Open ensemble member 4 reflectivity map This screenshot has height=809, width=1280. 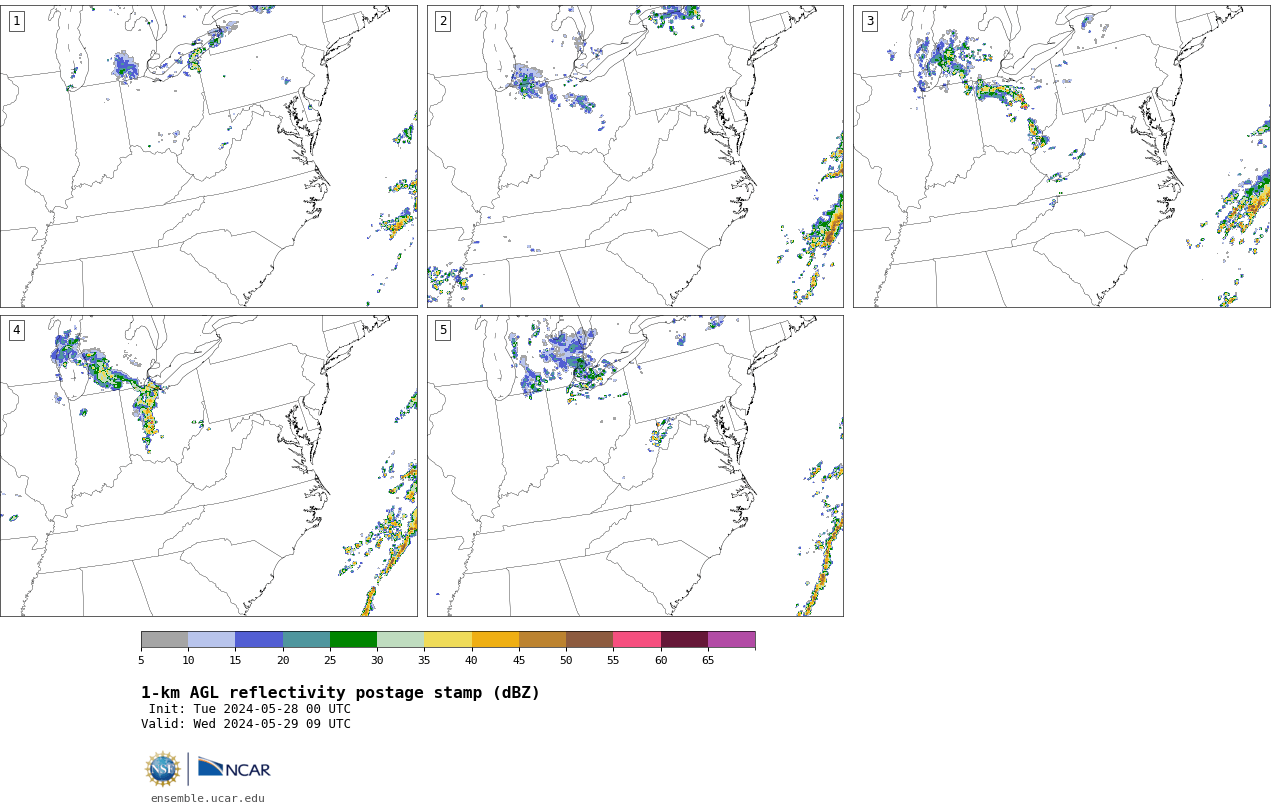[x=208, y=466]
